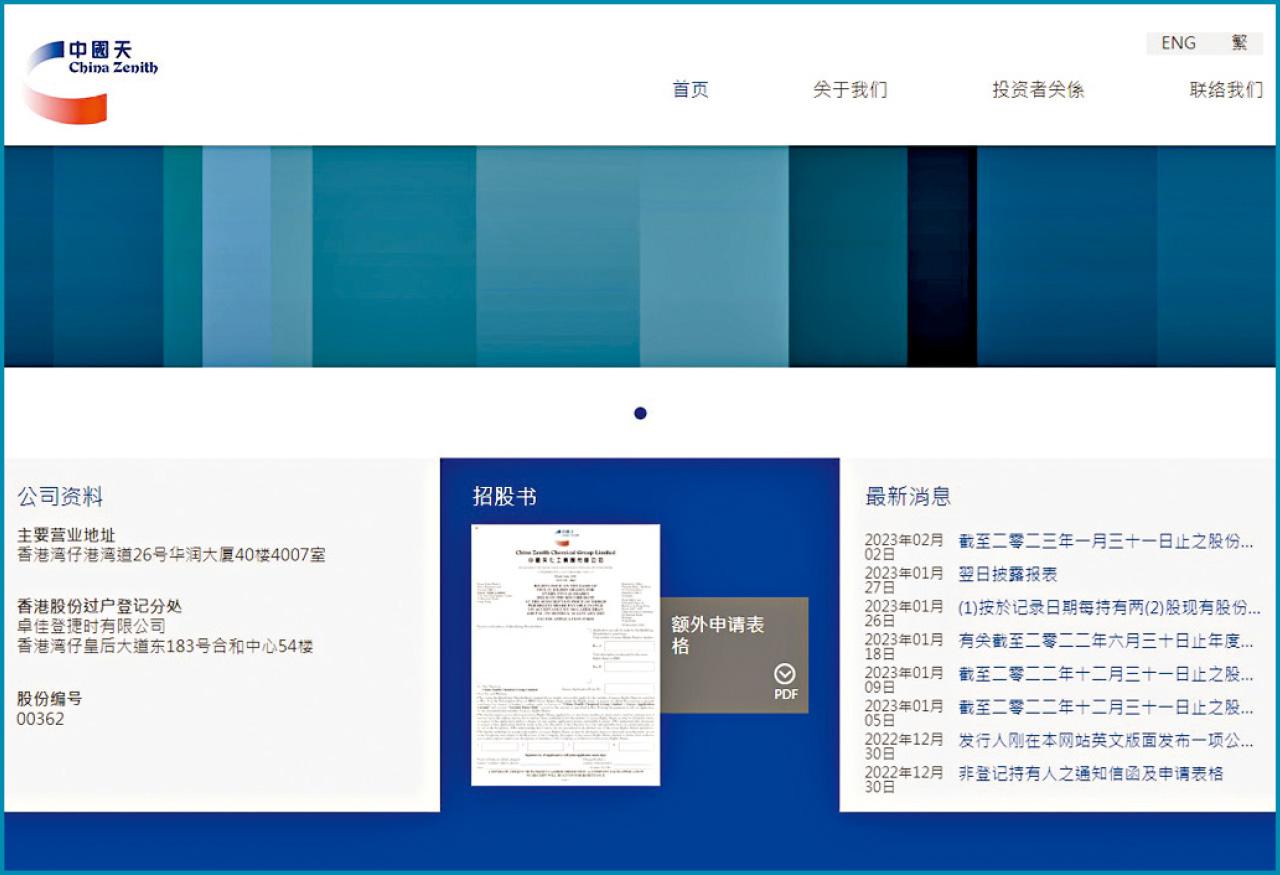Switch to Traditional Chinese 繁
The height and width of the screenshot is (875, 1280).
click(x=1240, y=43)
